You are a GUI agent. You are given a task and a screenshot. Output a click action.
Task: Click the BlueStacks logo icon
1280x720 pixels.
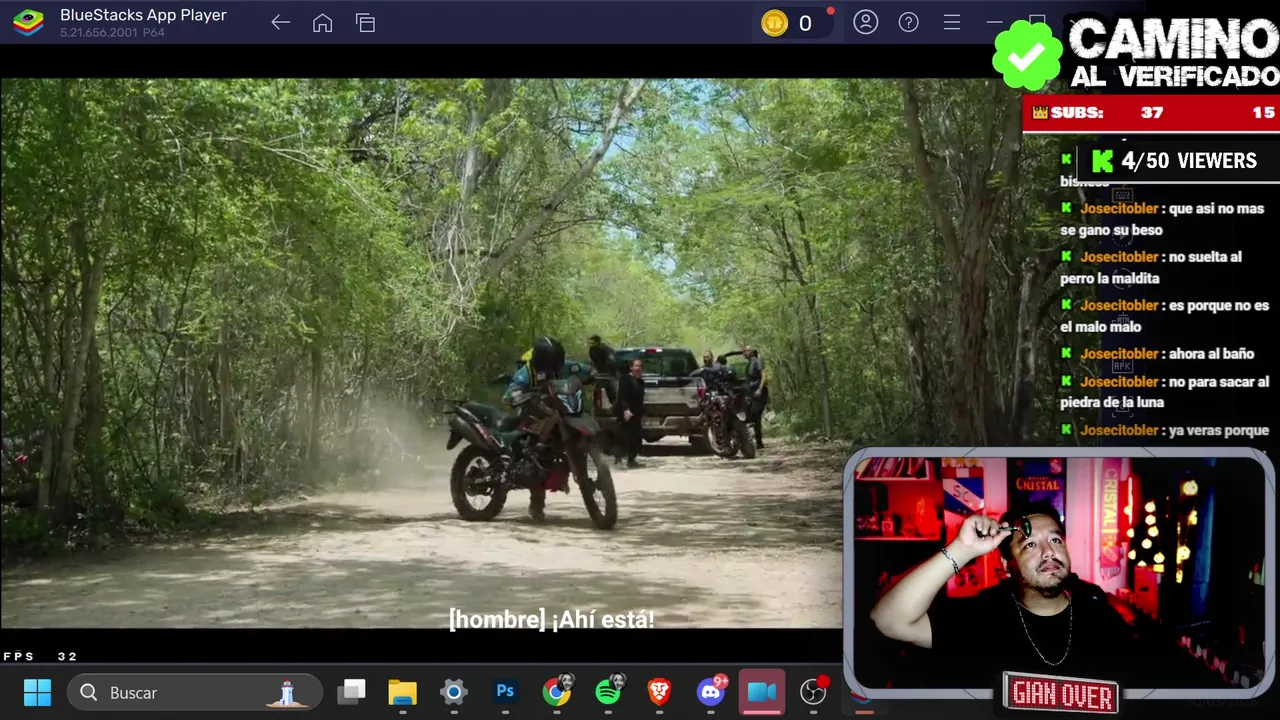[28, 22]
